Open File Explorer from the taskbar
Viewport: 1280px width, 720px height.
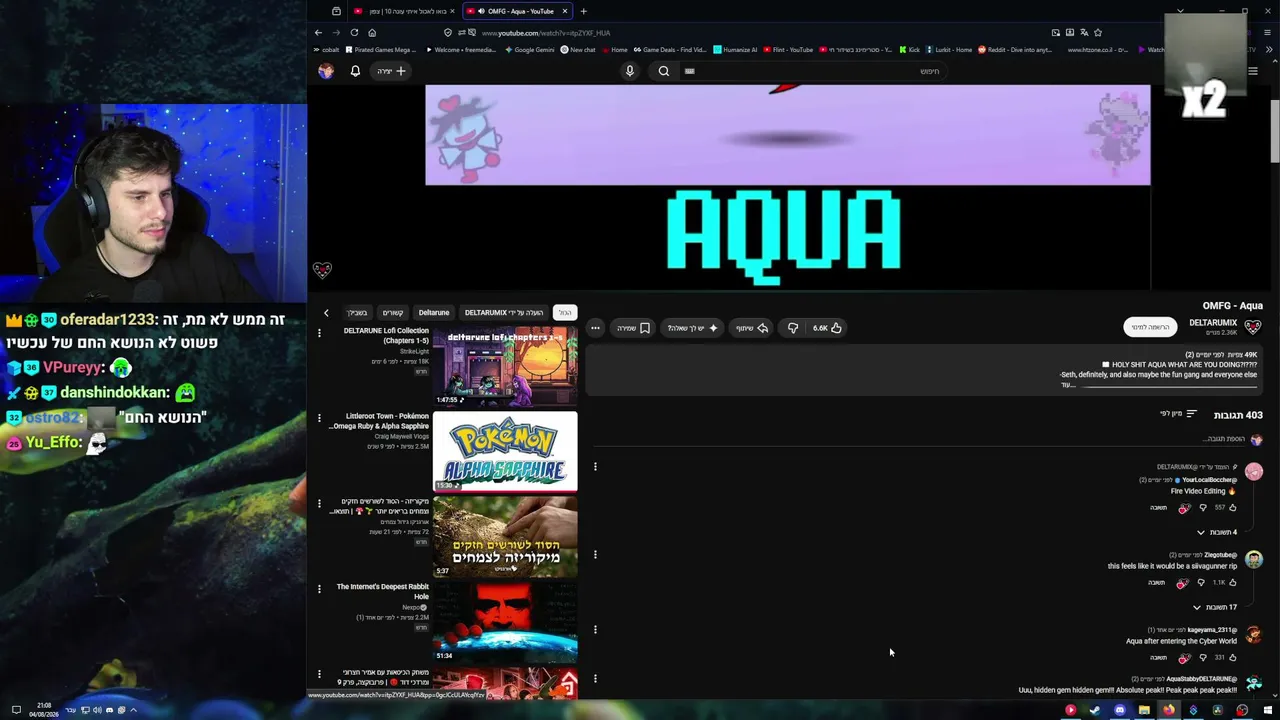(x=1144, y=710)
